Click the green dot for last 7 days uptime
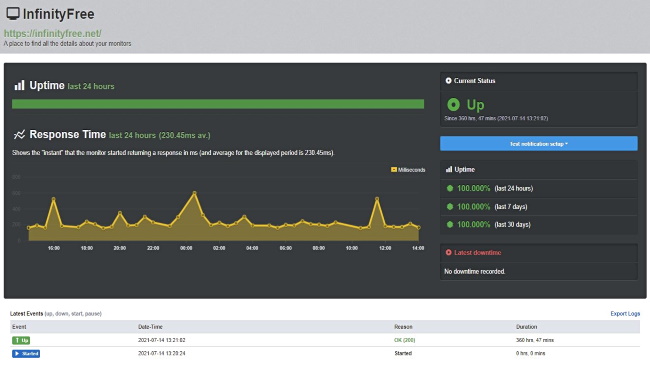The width and height of the screenshot is (650, 365). pos(450,207)
